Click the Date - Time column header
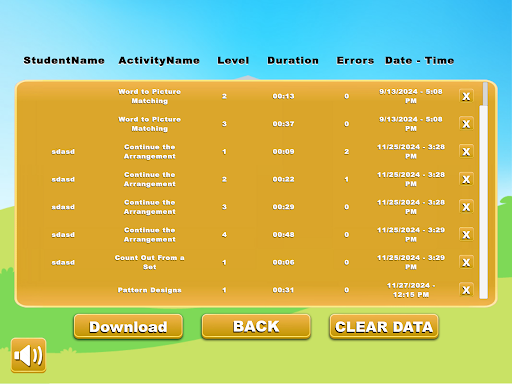The image size is (512, 384). pos(420,61)
